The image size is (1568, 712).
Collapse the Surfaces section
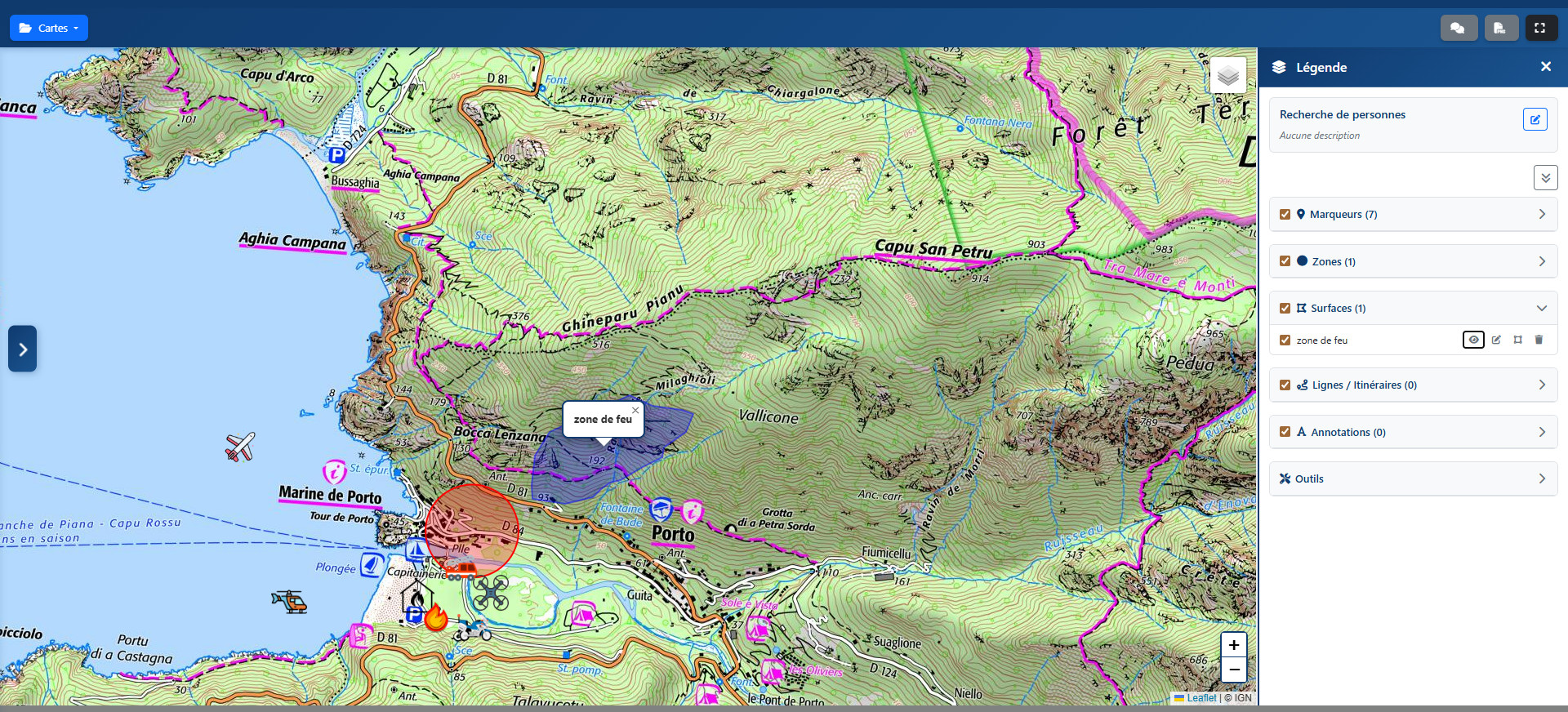[1541, 308]
